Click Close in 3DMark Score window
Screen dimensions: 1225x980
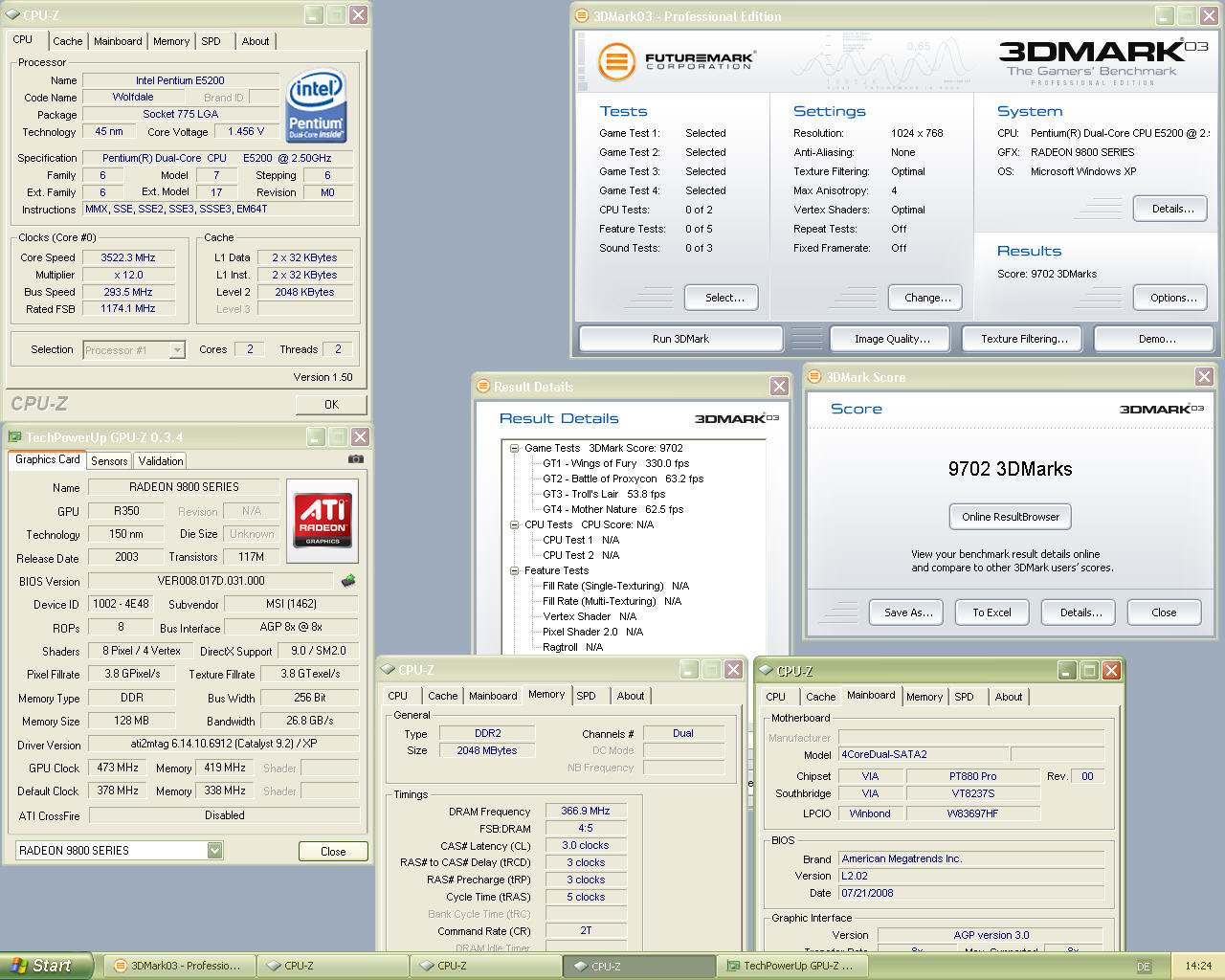point(1164,612)
